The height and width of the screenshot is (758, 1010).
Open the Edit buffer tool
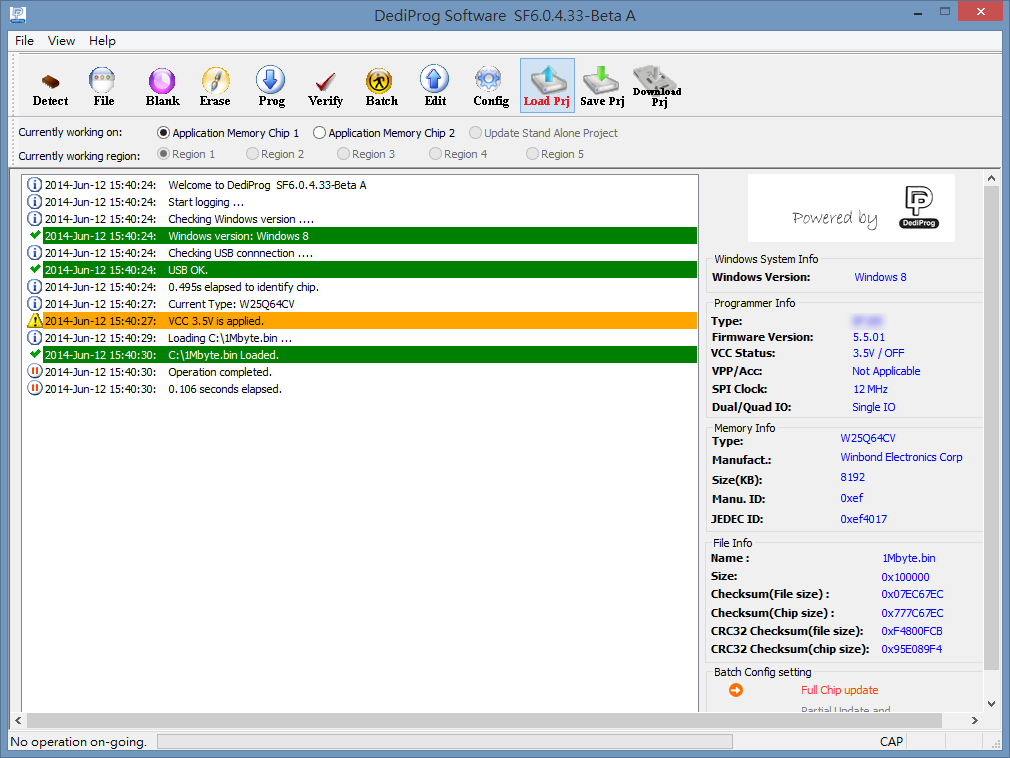pyautogui.click(x=435, y=86)
